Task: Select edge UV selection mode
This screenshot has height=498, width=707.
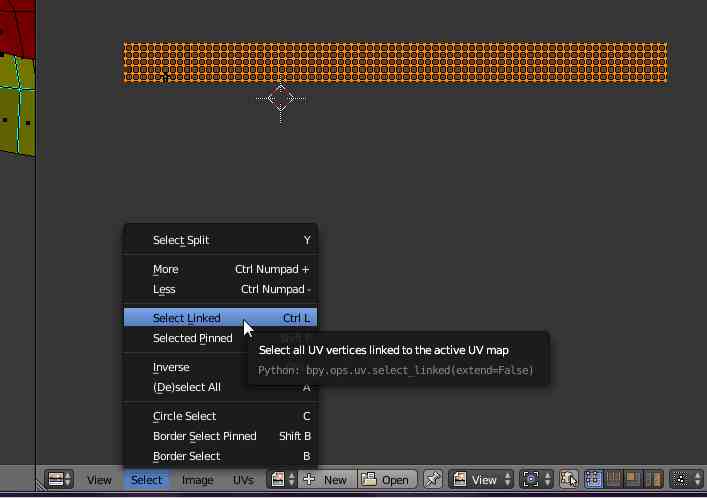Action: coord(613,479)
